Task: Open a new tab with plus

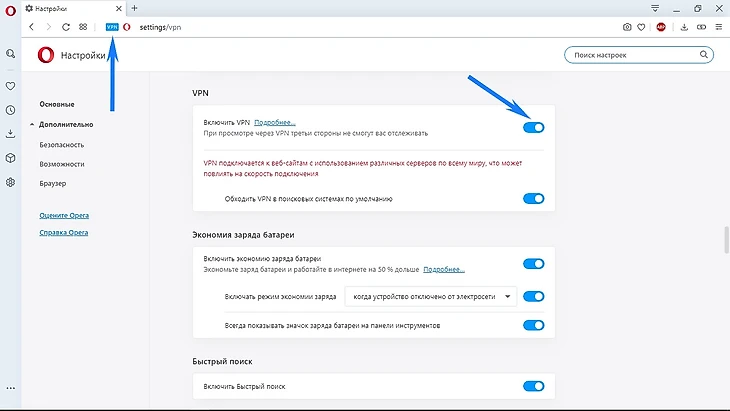Action: pos(135,8)
